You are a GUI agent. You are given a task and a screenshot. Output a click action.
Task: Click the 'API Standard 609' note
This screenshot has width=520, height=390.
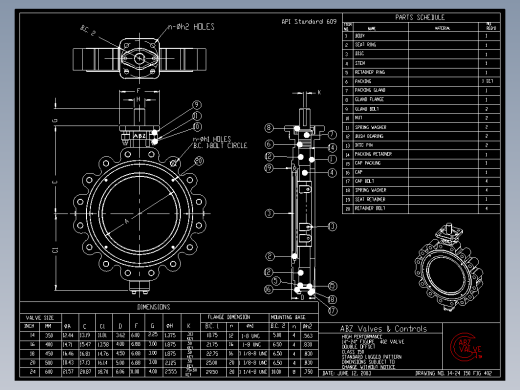pyautogui.click(x=309, y=22)
